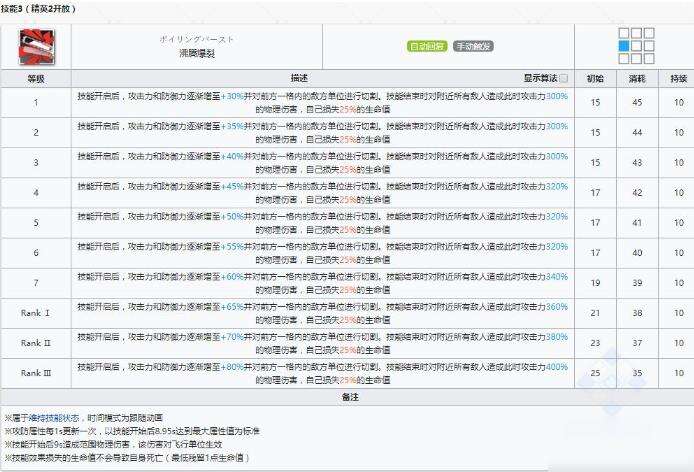Screen dimensions: 694x472
Task: Click the 技能3(精英2开放) title
Action: click(38, 8)
